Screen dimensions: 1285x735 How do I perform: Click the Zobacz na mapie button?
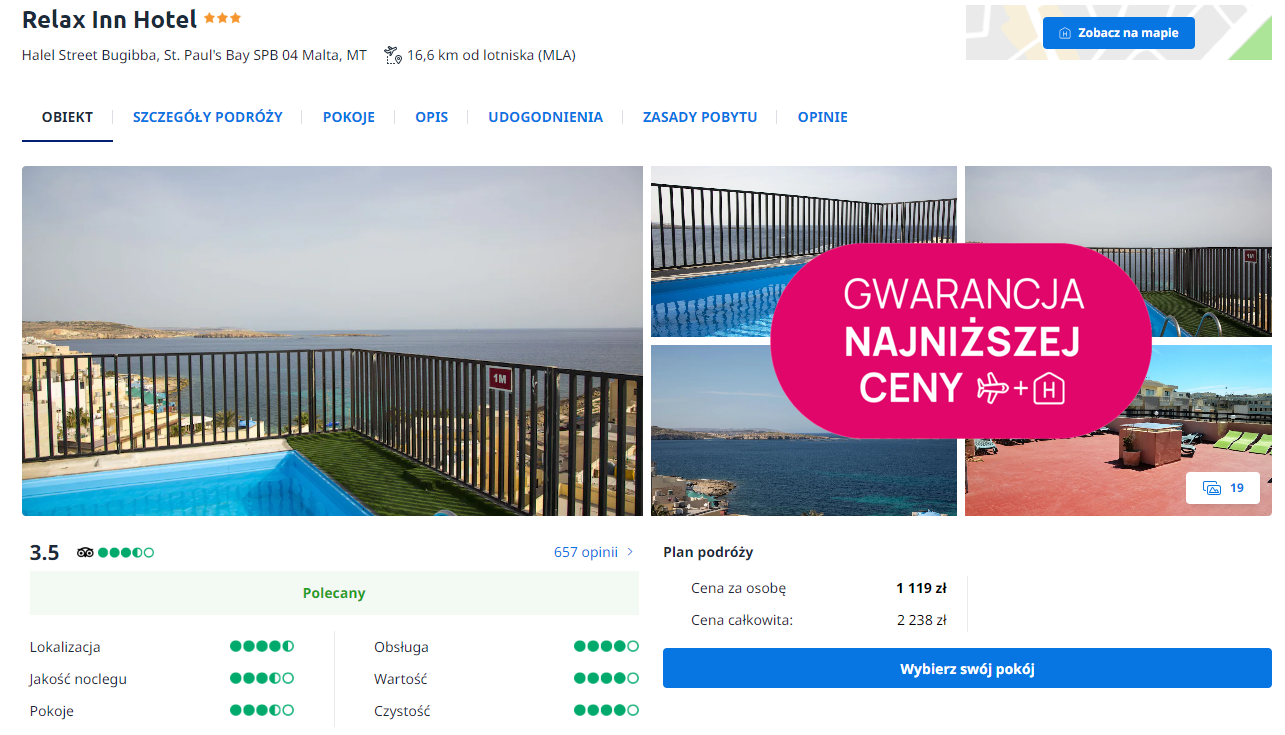pyautogui.click(x=1118, y=33)
